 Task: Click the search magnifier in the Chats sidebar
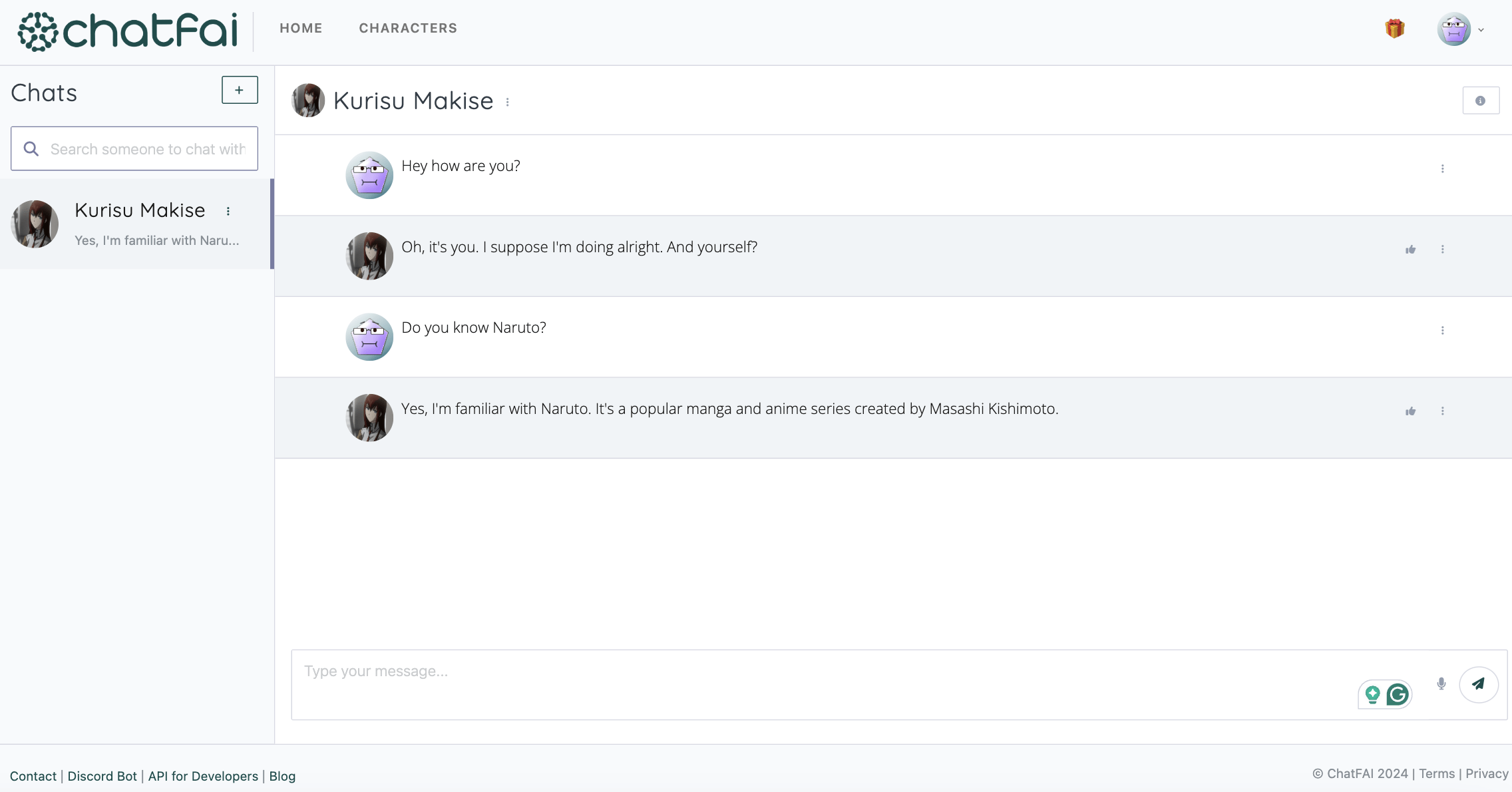pyautogui.click(x=31, y=148)
